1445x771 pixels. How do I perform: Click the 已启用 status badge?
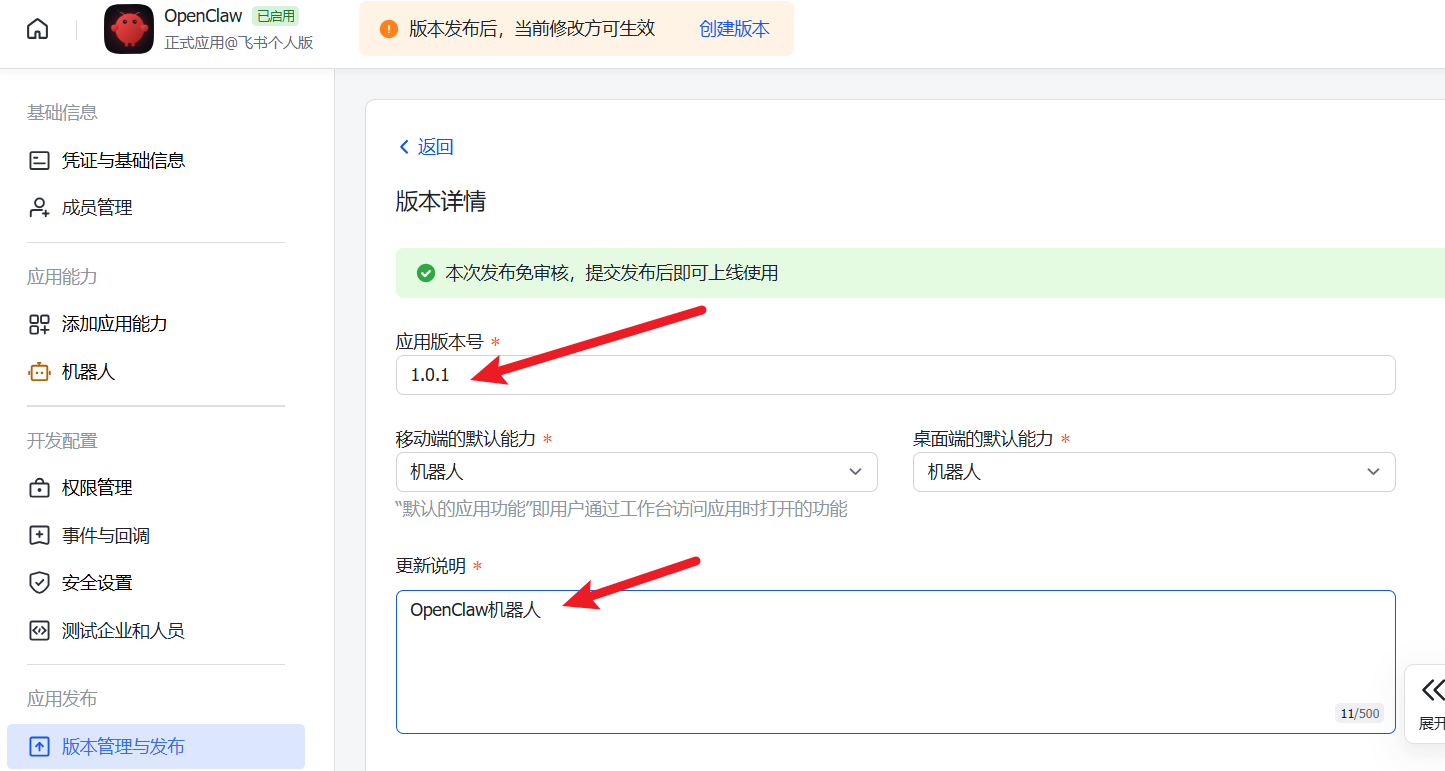pyautogui.click(x=275, y=16)
